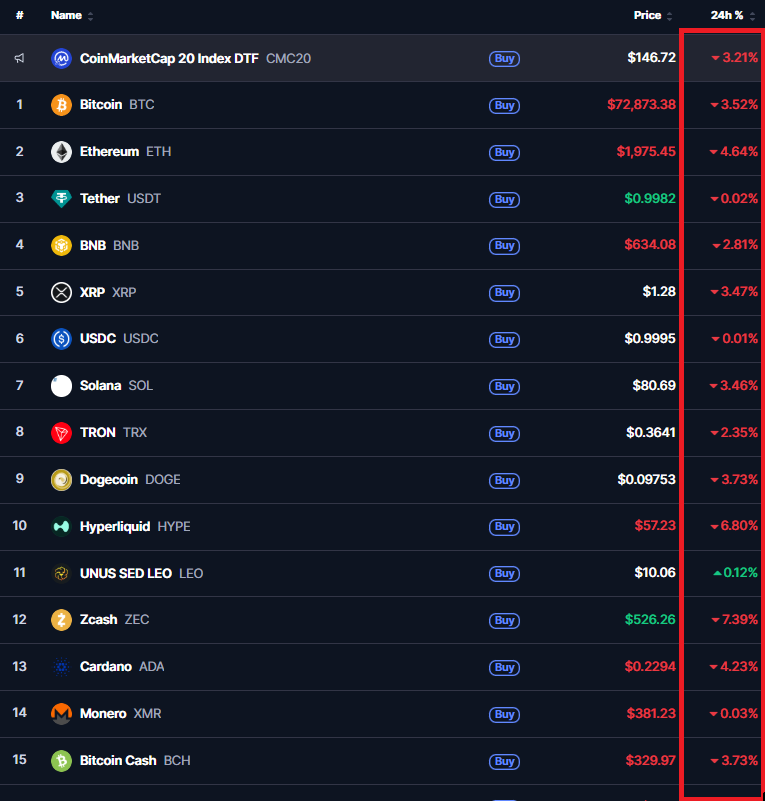Click the Tether coin logo
The width and height of the screenshot is (765, 801).
click(x=61, y=199)
